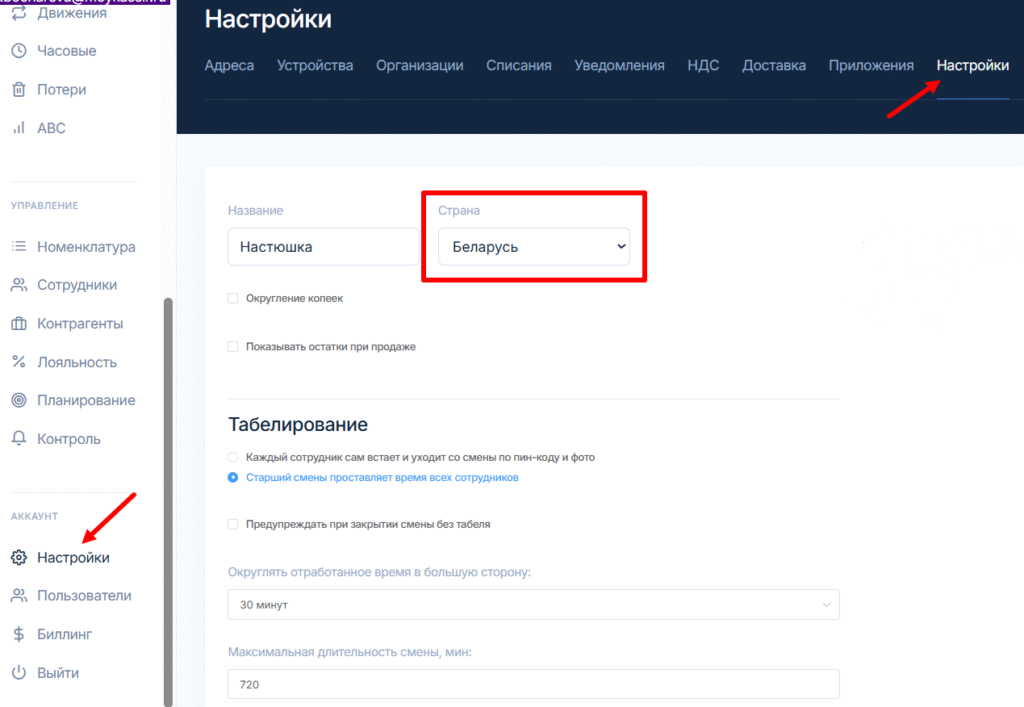This screenshot has height=707, width=1024.
Task: Go to Потери in the sidebar
Action: click(61, 89)
